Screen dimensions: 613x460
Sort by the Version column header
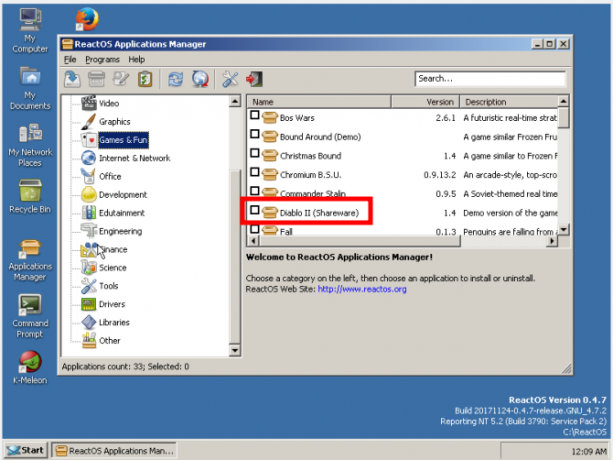tap(425, 102)
